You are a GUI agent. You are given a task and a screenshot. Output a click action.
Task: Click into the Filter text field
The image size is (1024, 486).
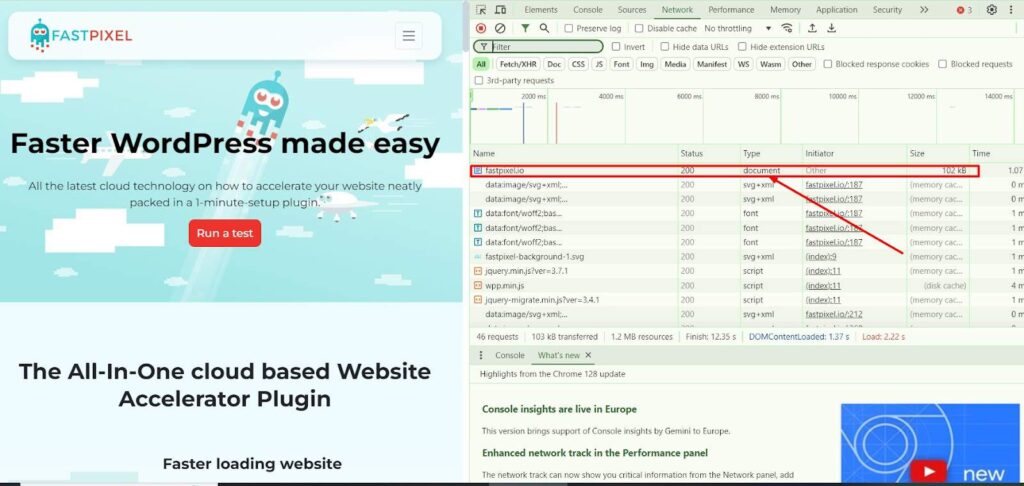click(545, 47)
